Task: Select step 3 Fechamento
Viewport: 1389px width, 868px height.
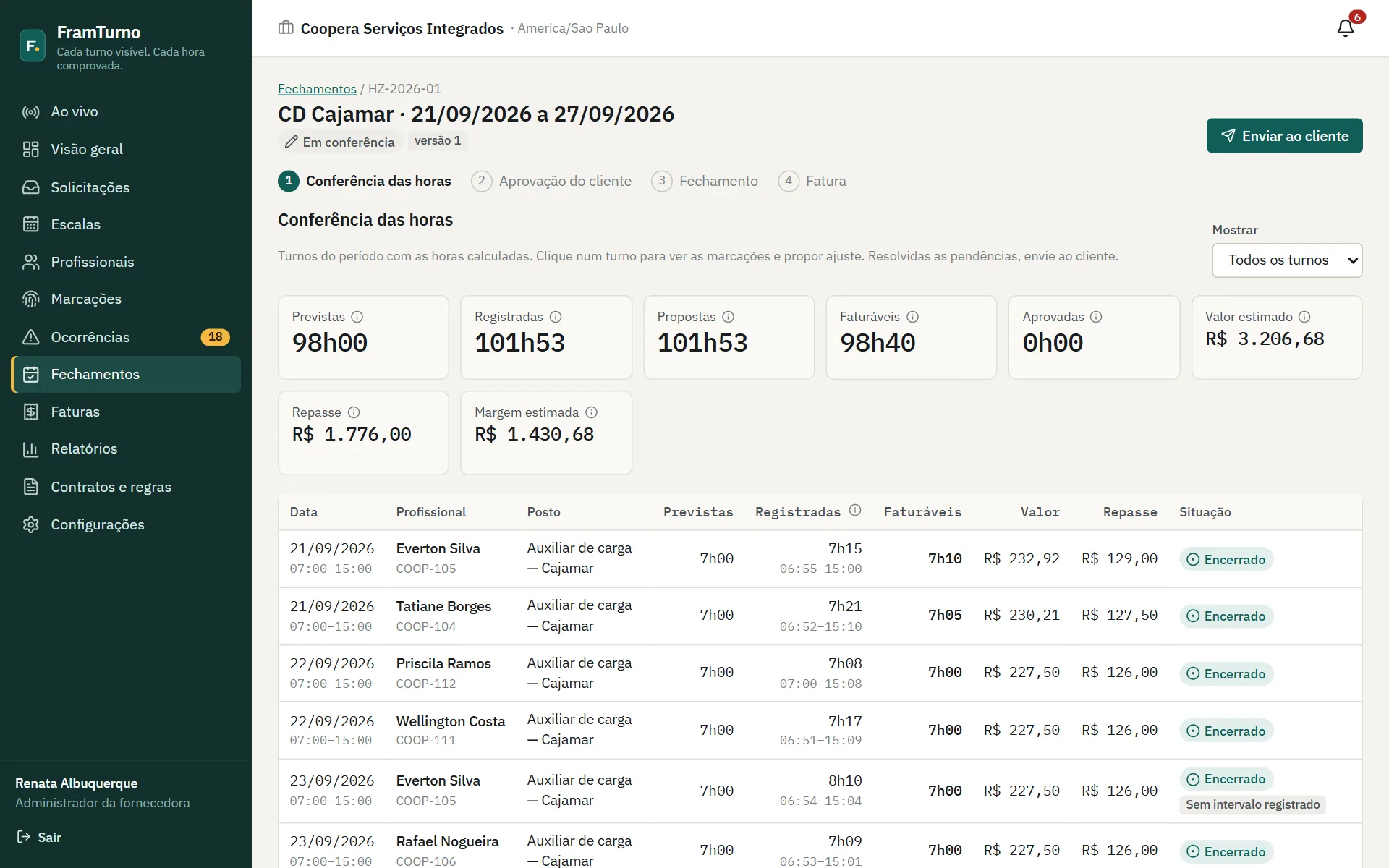Action: pyautogui.click(x=705, y=181)
